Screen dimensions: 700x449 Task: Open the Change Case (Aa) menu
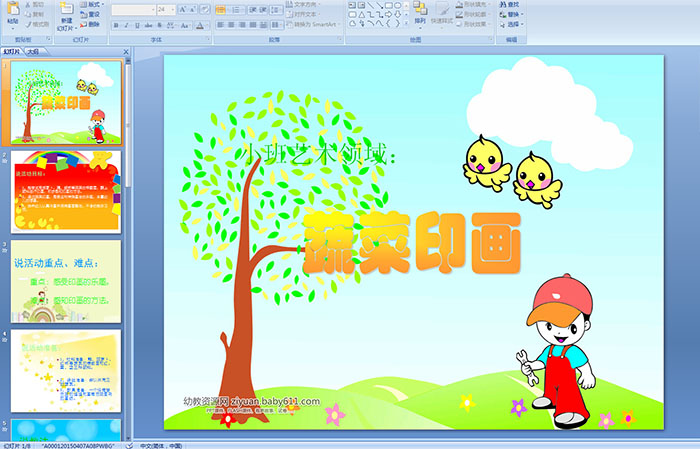[185, 25]
